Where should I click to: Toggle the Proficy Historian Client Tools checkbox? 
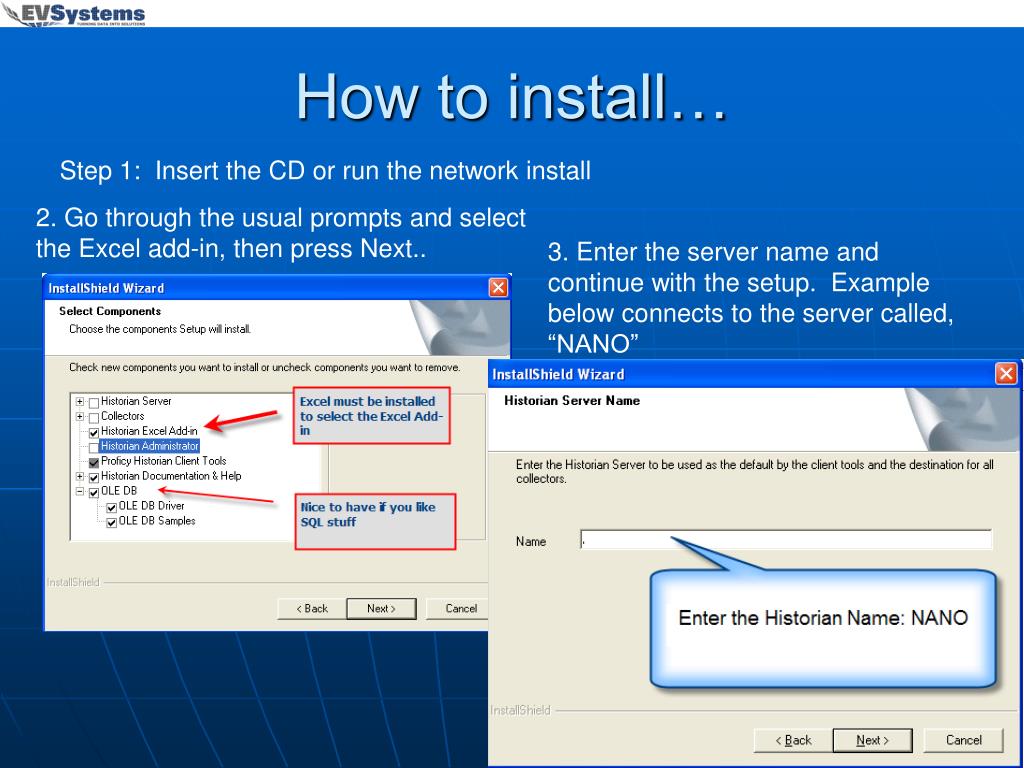pos(94,462)
